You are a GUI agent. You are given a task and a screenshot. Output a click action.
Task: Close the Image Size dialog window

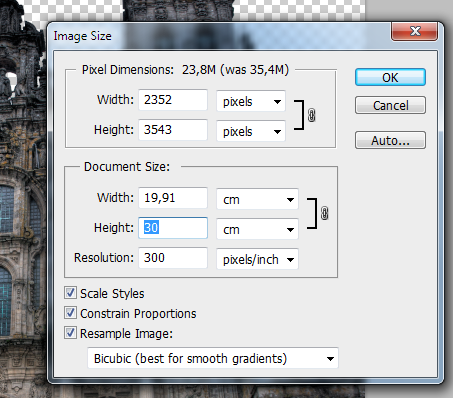414,31
